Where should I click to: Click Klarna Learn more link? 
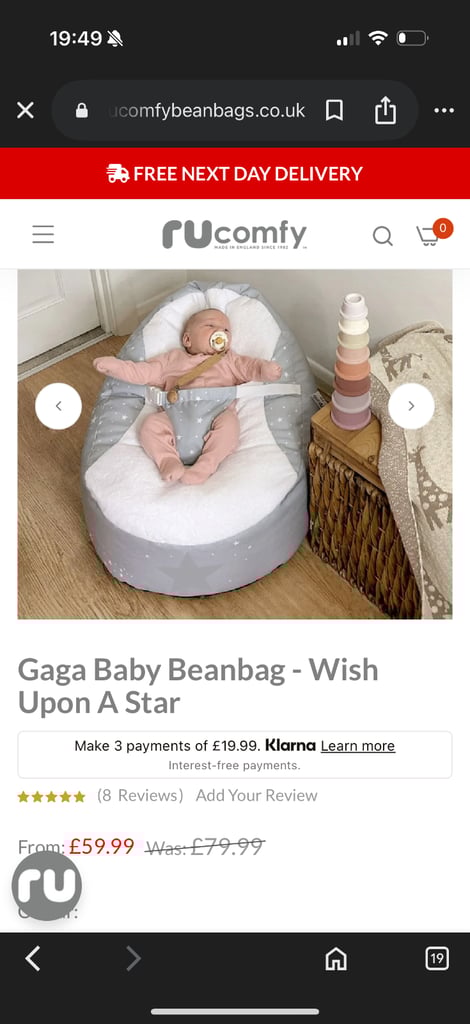[x=358, y=746]
